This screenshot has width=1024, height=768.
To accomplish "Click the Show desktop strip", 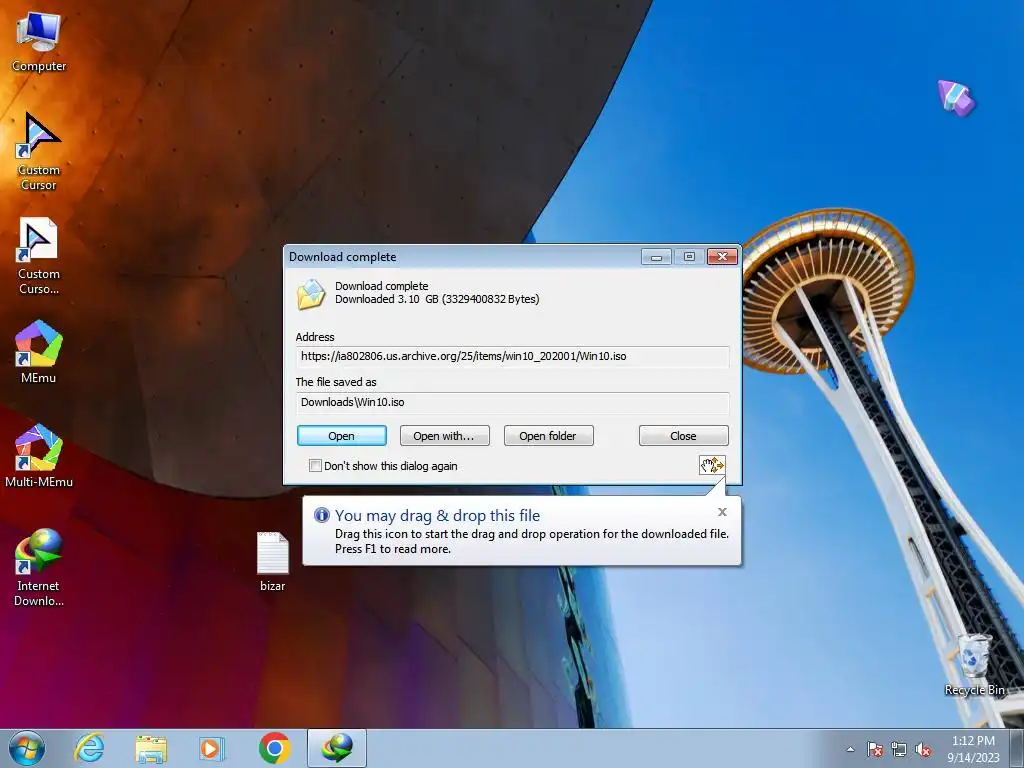I will (1019, 748).
